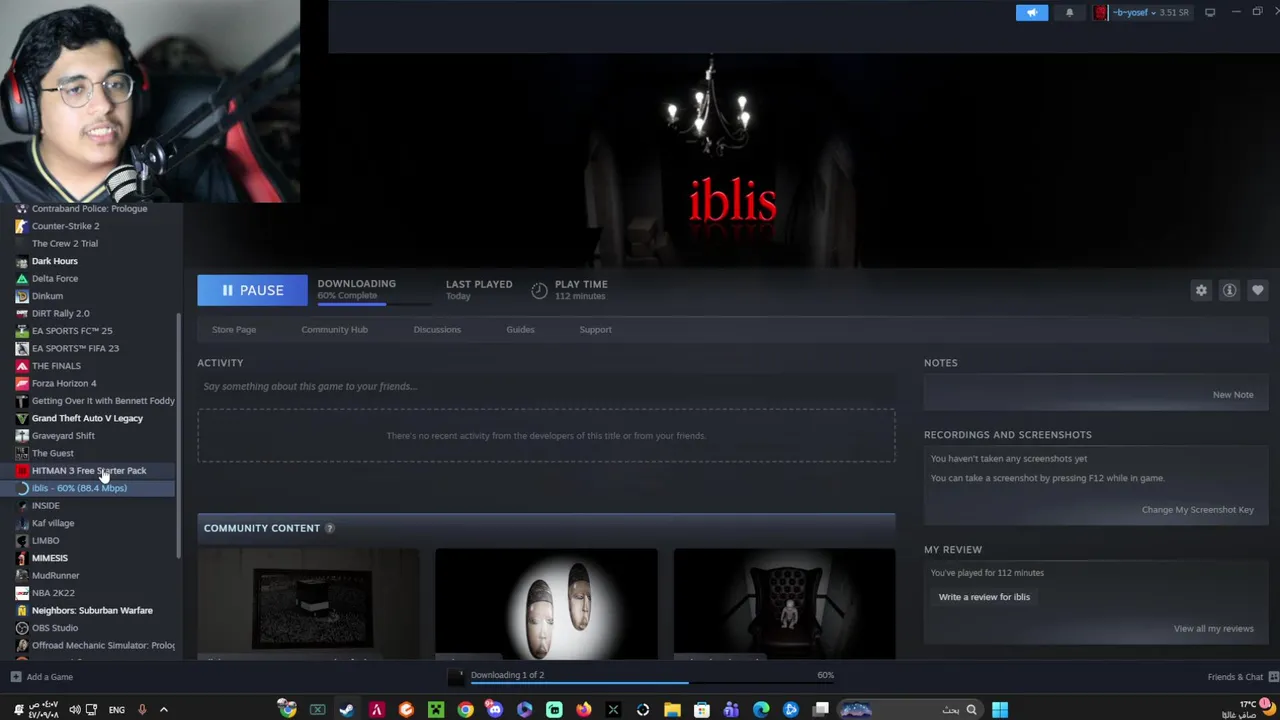Open Minecraft from the taskbar
The height and width of the screenshot is (720, 1280).
(x=436, y=710)
